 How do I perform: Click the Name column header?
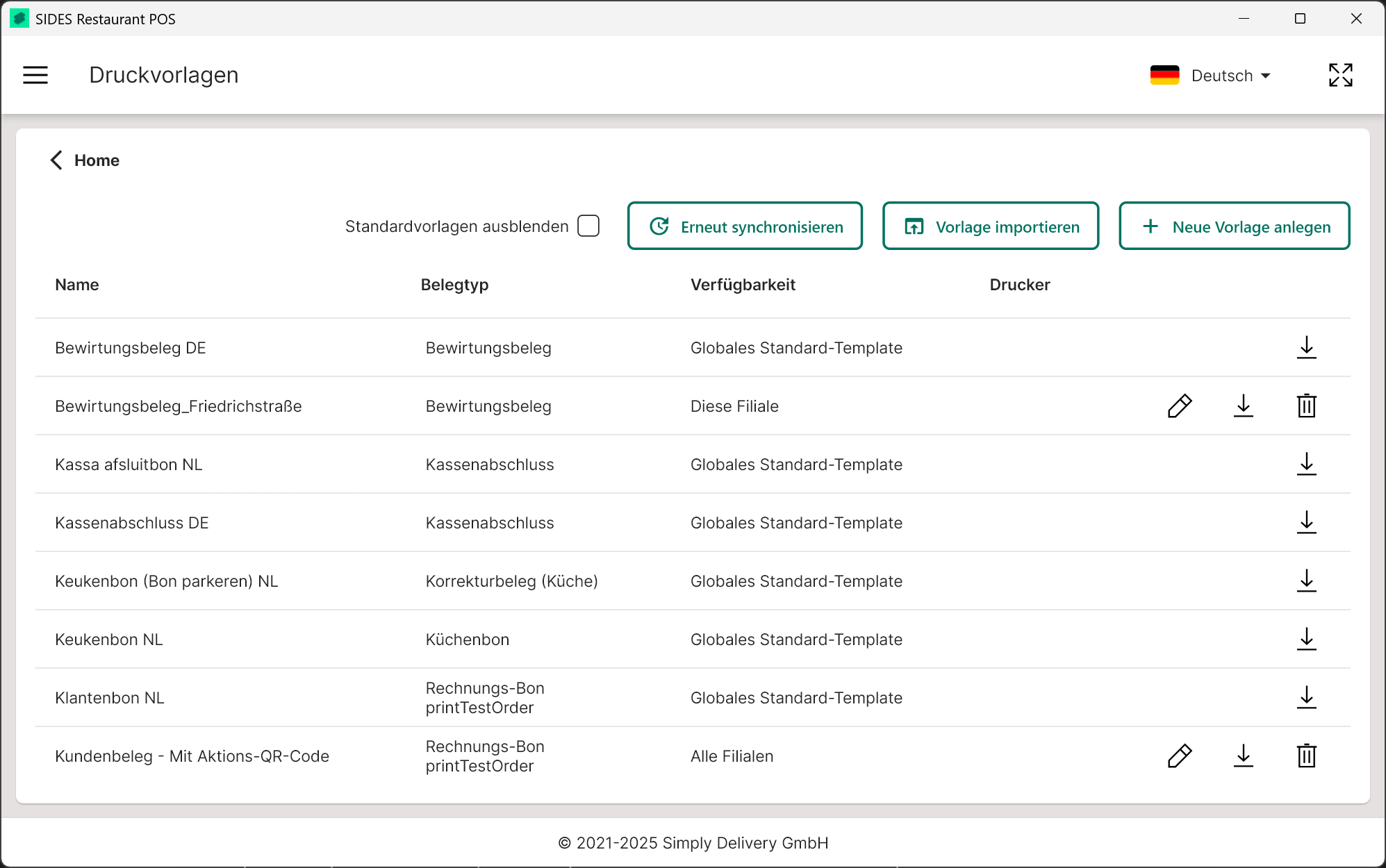(x=77, y=285)
